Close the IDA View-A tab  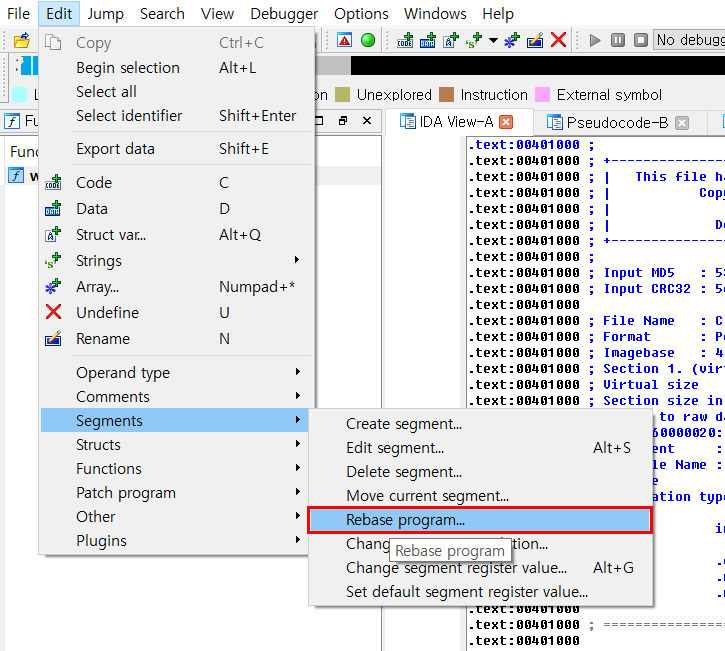point(506,122)
